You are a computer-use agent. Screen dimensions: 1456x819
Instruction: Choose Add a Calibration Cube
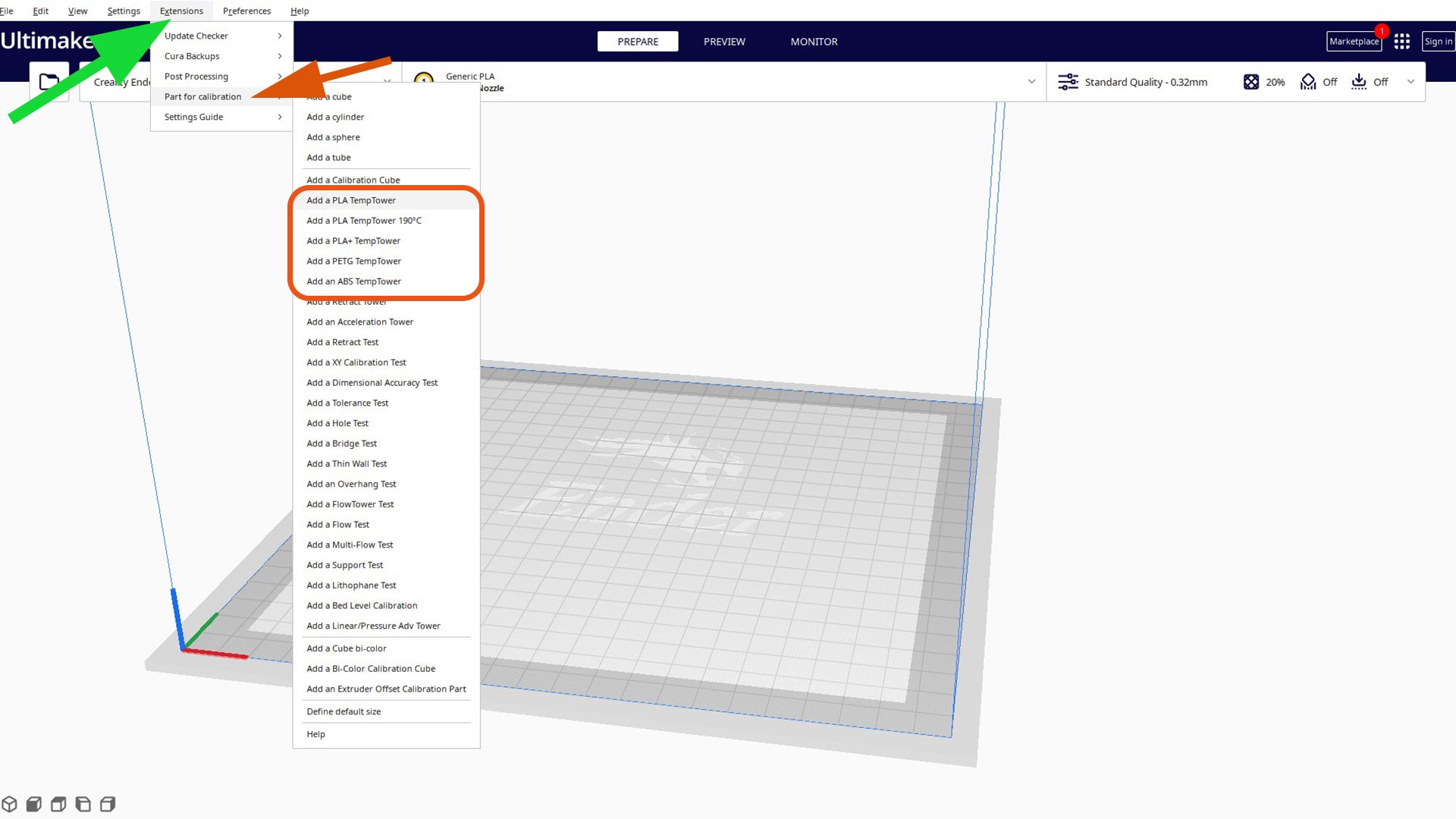click(386, 180)
